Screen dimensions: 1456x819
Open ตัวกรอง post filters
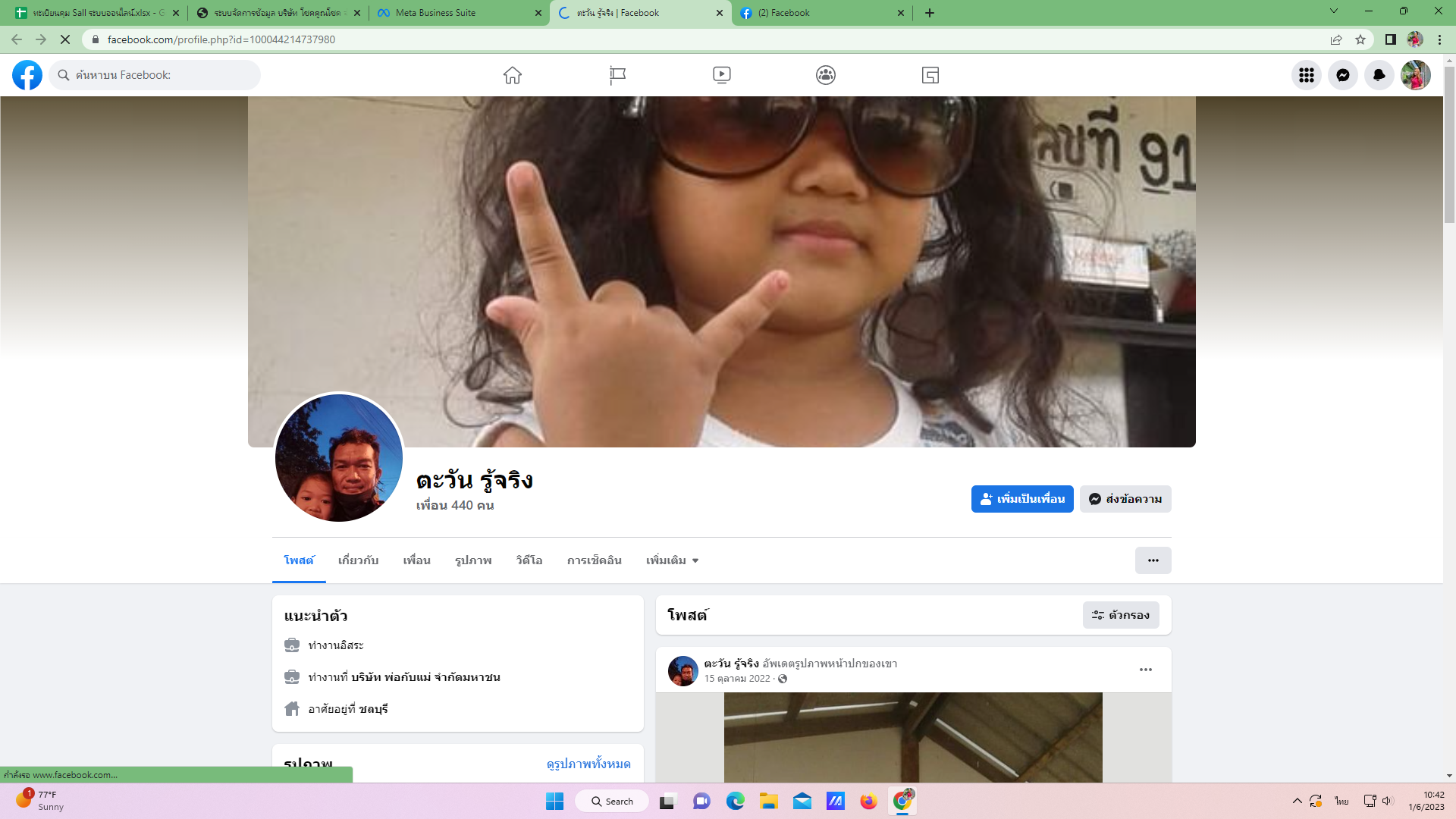pos(1120,615)
